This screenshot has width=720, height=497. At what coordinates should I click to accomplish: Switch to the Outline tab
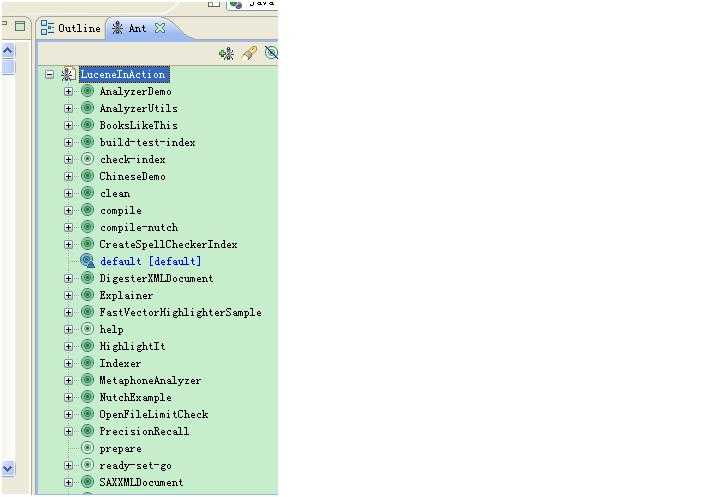71,28
